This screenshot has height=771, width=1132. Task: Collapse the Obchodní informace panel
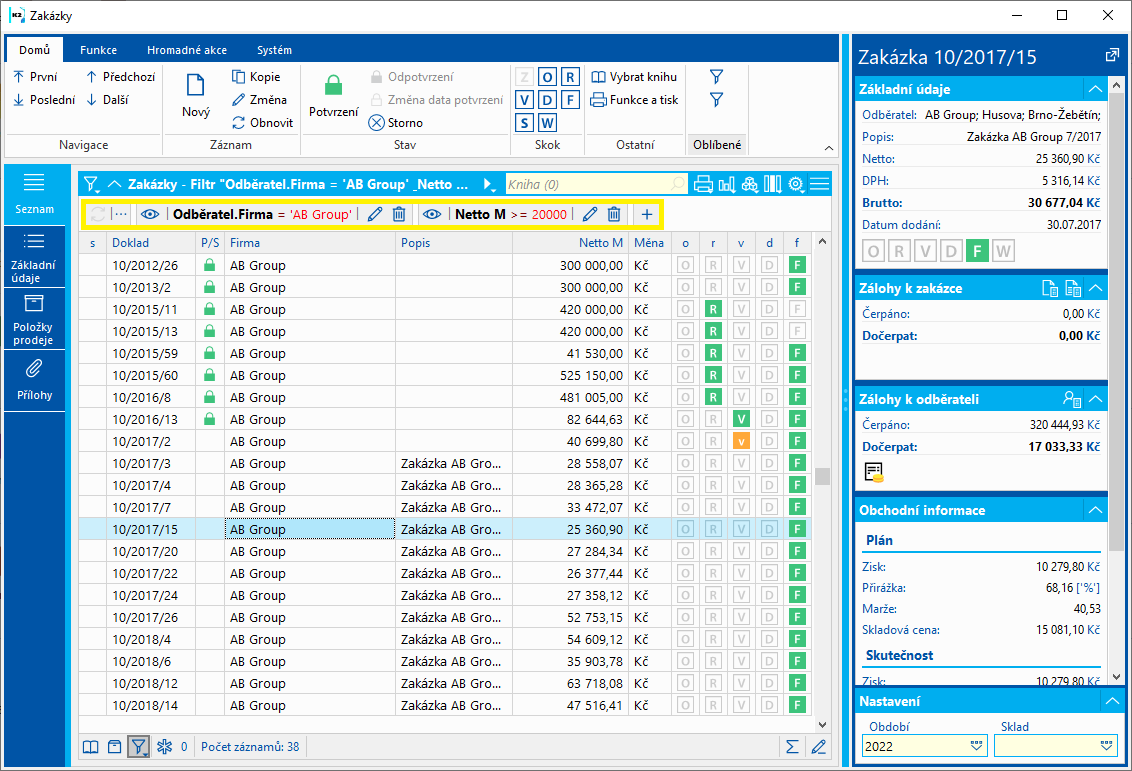[1096, 510]
